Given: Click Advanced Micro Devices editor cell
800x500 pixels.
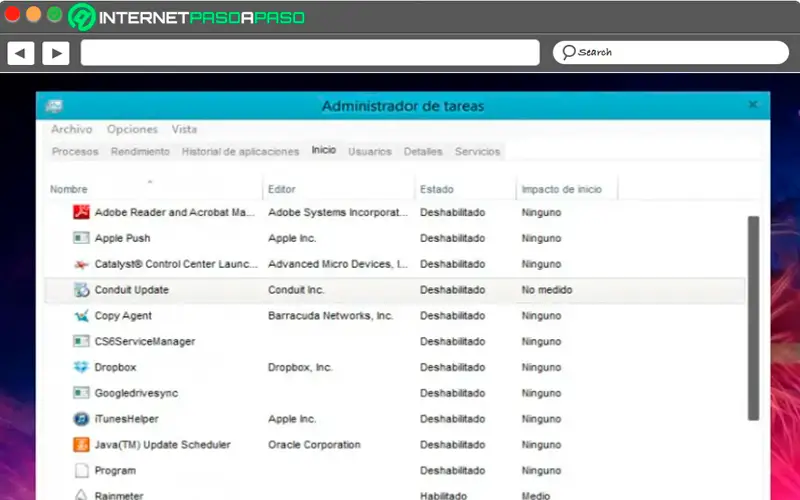Looking at the screenshot, I should [338, 264].
